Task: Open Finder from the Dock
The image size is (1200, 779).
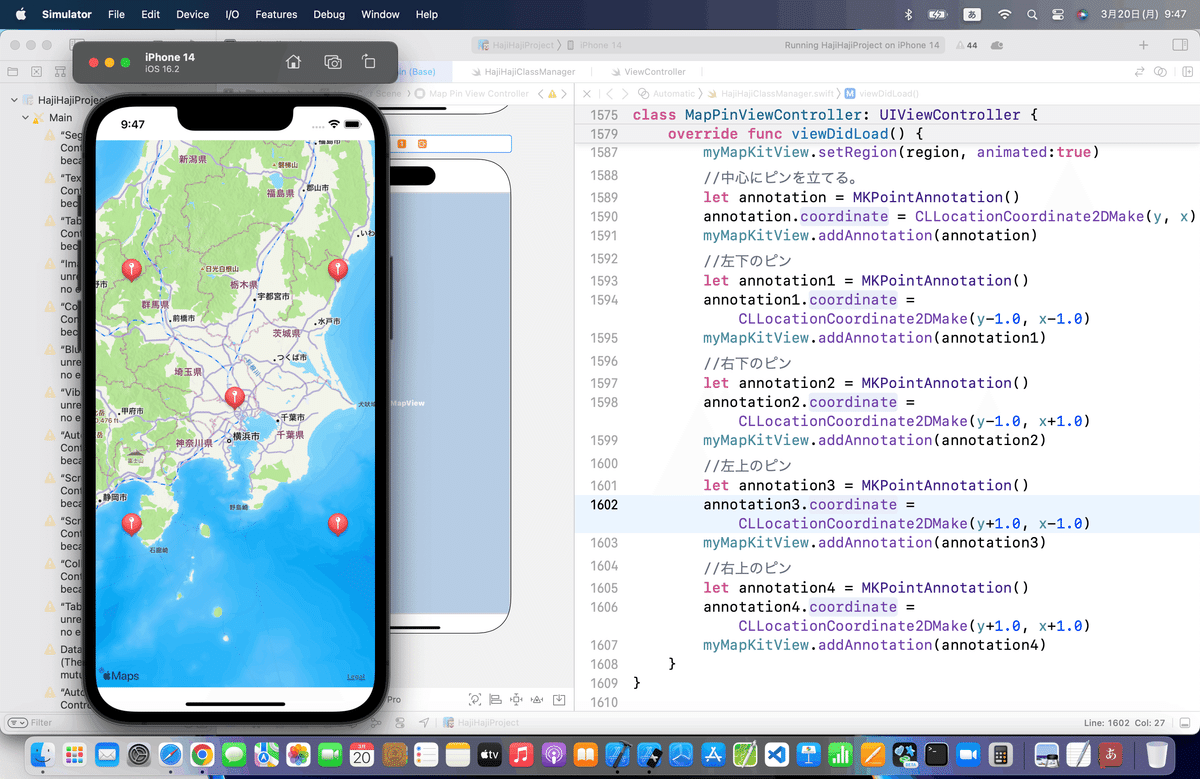Action: pos(42,754)
